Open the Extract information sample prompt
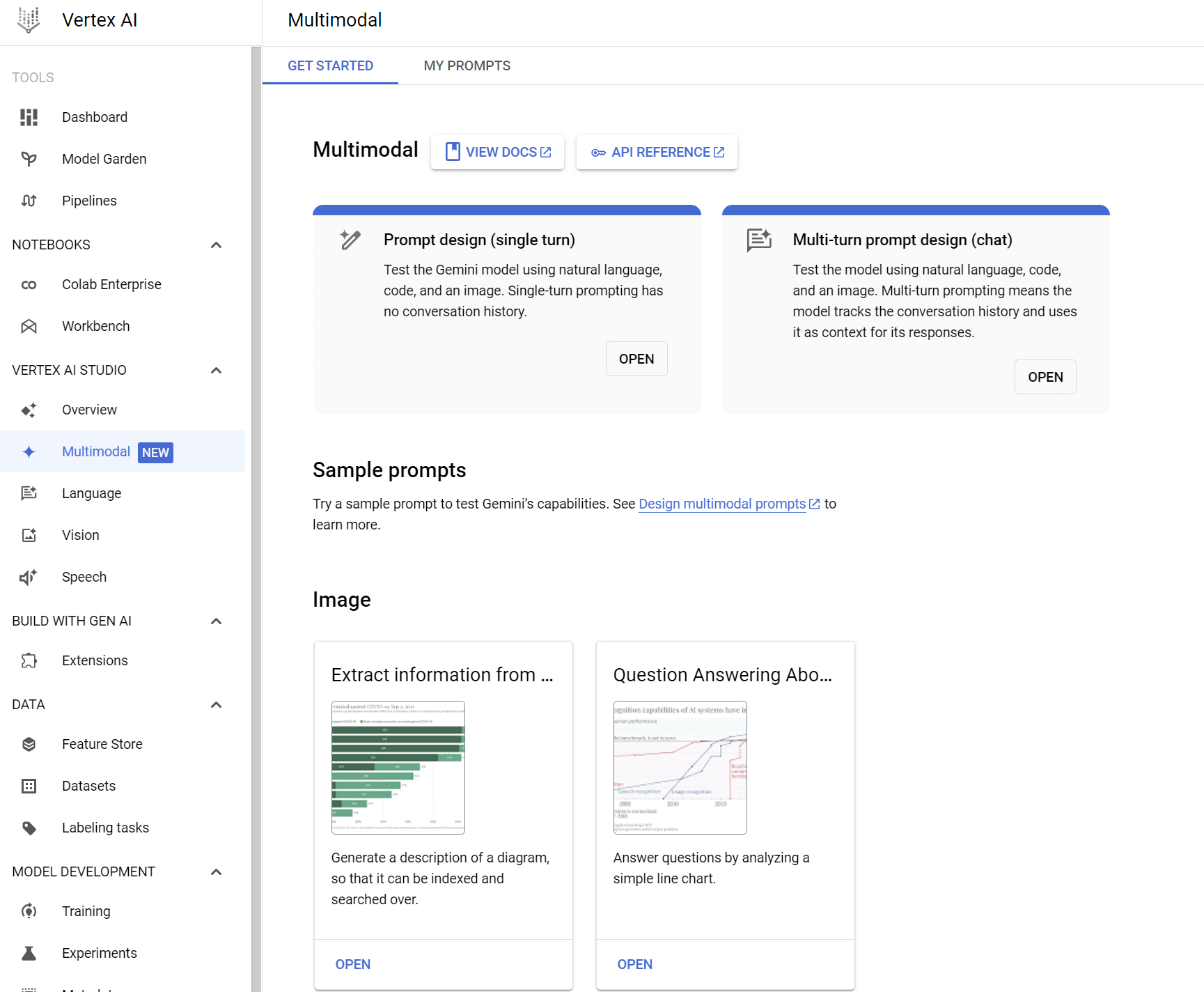 tap(353, 964)
